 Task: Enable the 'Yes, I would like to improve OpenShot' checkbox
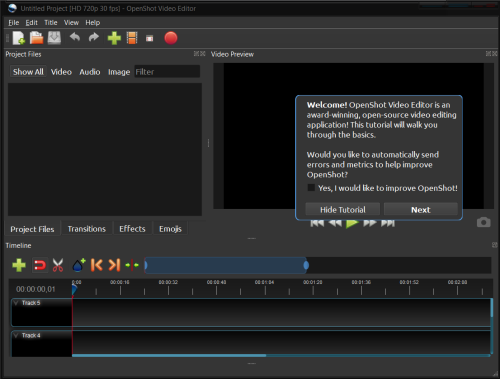[x=311, y=188]
